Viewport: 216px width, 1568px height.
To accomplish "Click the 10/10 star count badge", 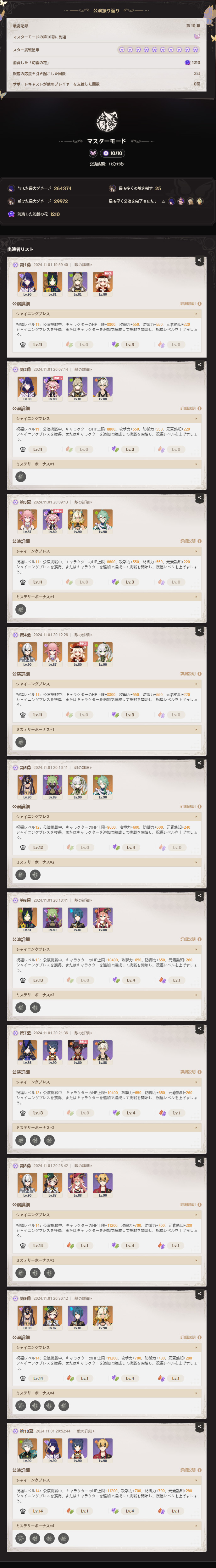I will [113, 153].
